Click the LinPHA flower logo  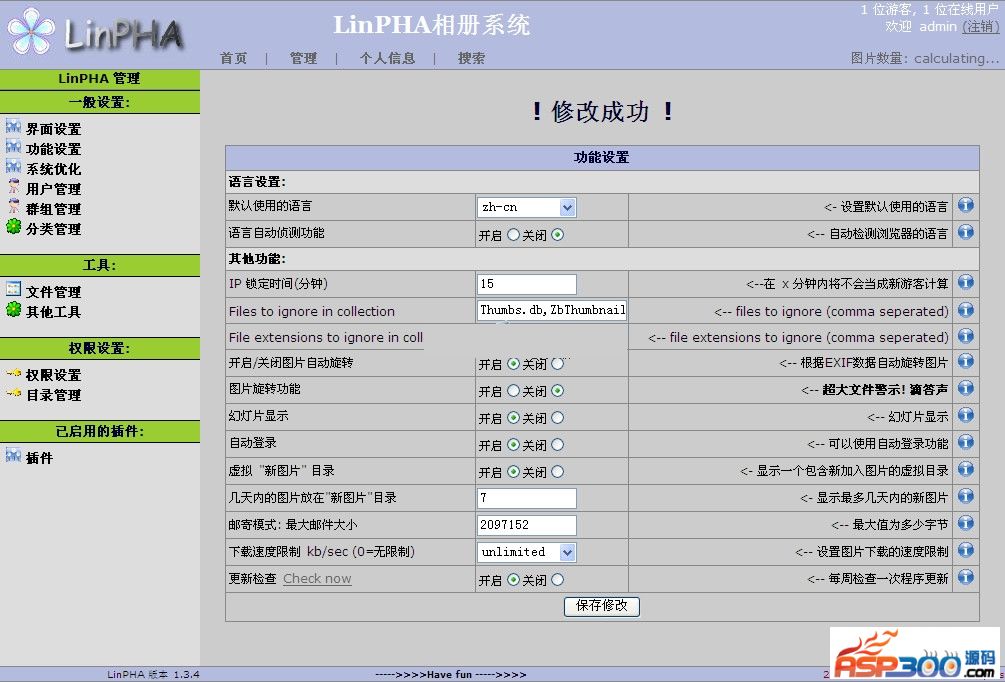pos(31,34)
